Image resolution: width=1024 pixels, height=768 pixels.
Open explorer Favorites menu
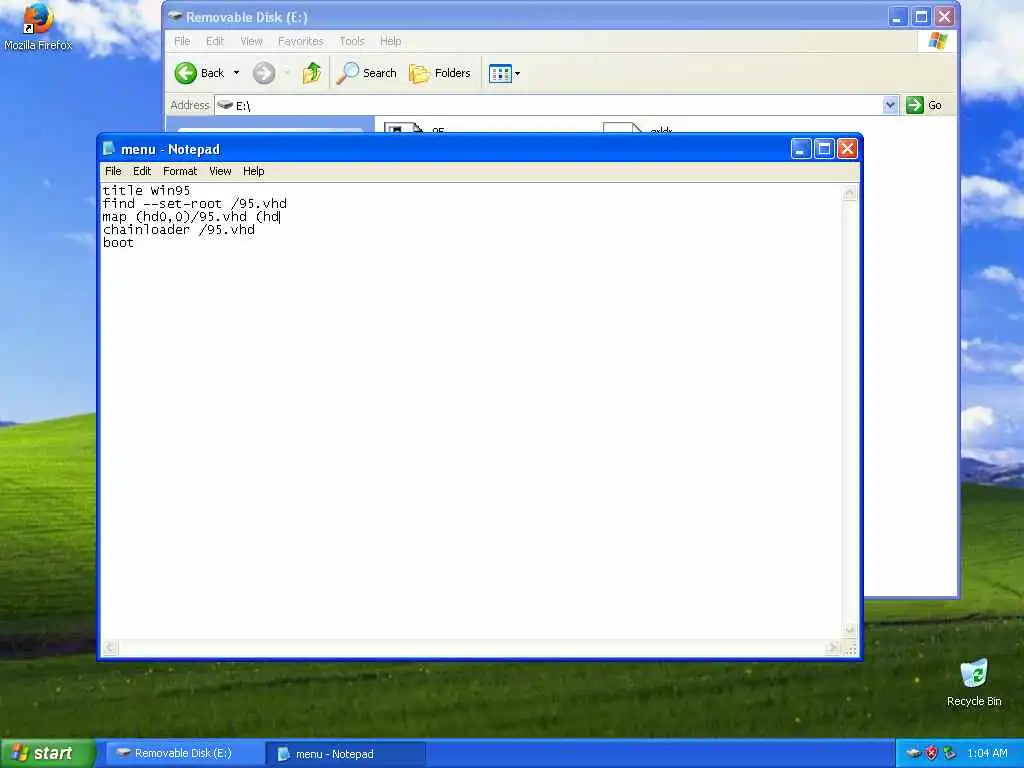[x=300, y=41]
